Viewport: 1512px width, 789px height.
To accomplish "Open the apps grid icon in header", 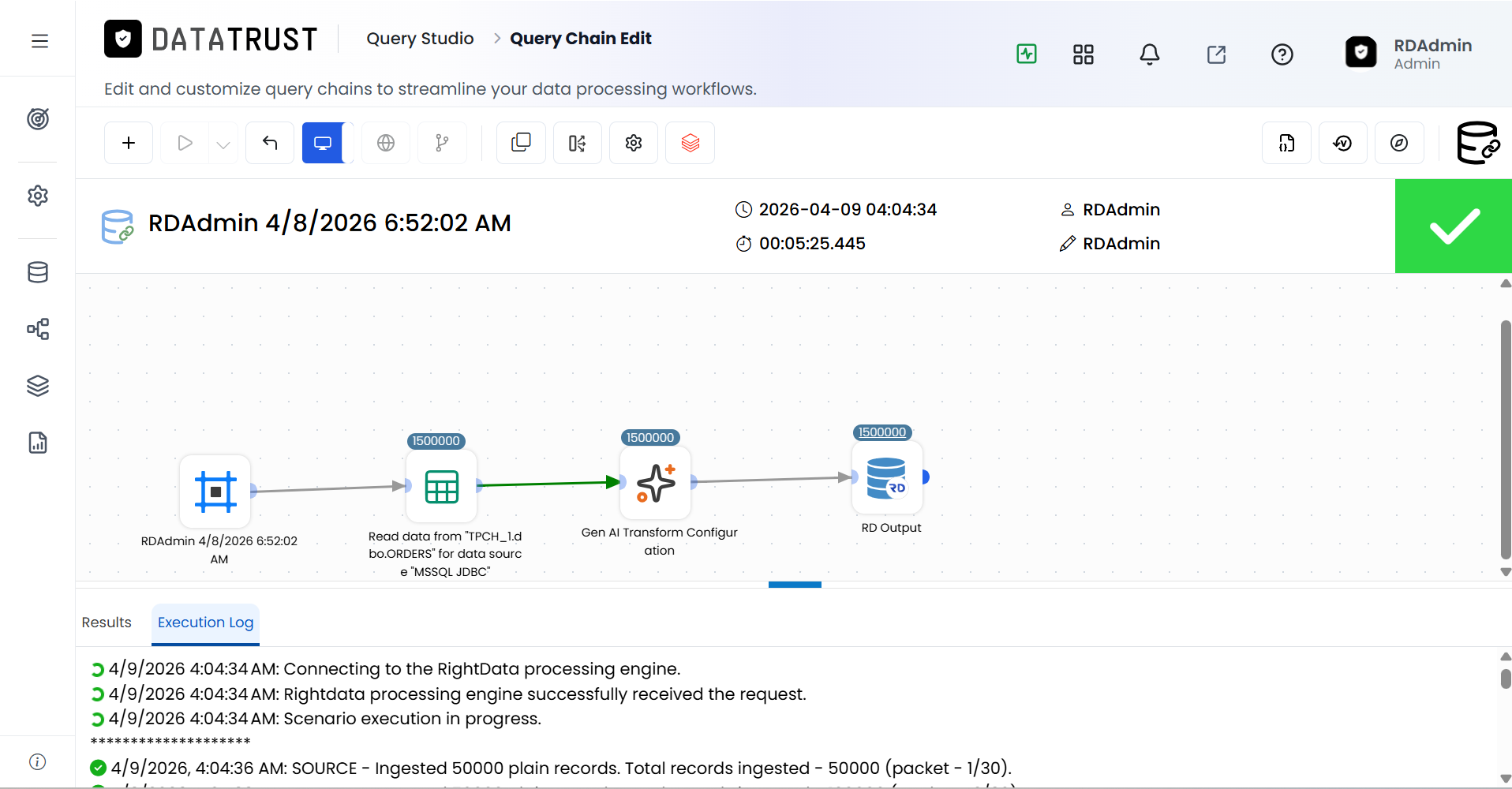I will [1083, 54].
